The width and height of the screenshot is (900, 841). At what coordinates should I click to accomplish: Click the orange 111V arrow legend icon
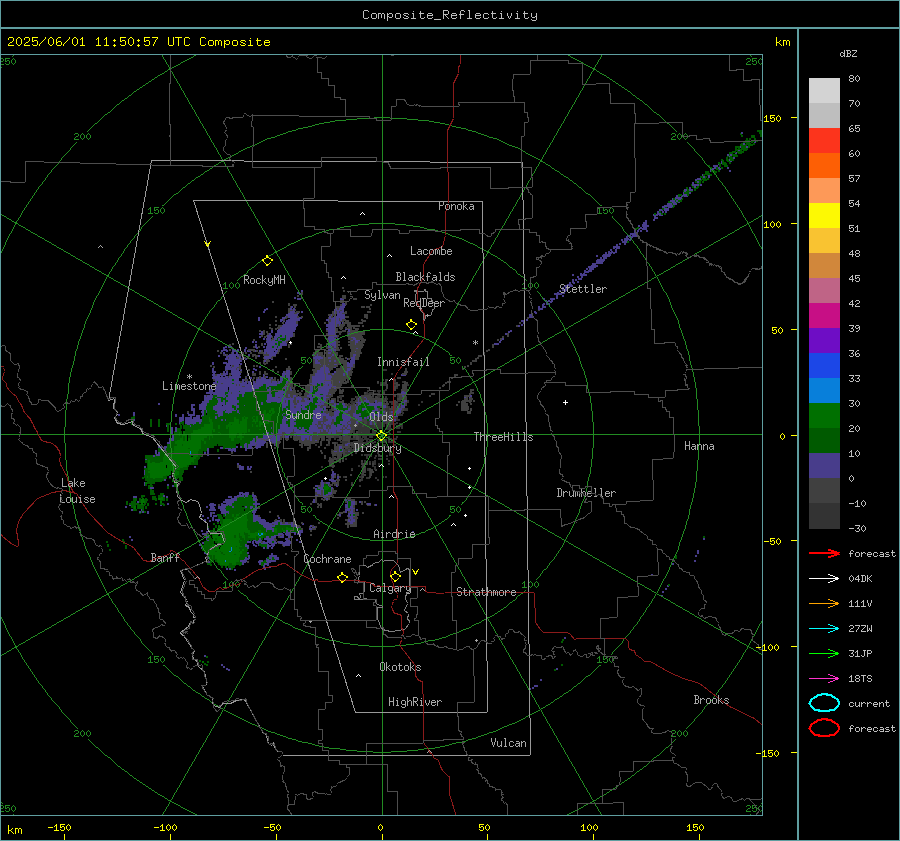tap(824, 603)
